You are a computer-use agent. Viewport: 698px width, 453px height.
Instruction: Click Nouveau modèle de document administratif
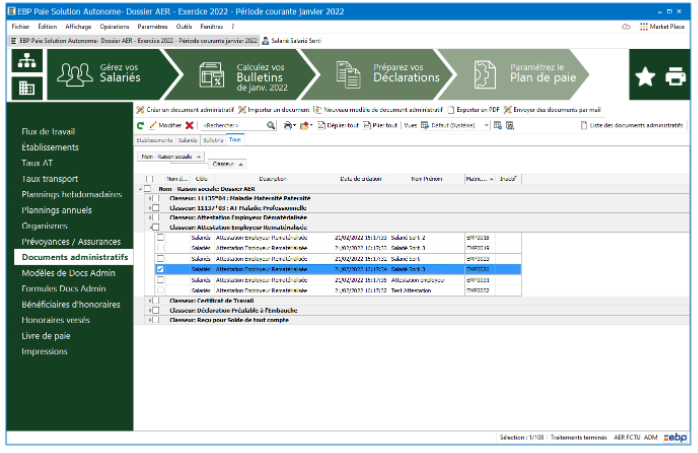(x=378, y=109)
